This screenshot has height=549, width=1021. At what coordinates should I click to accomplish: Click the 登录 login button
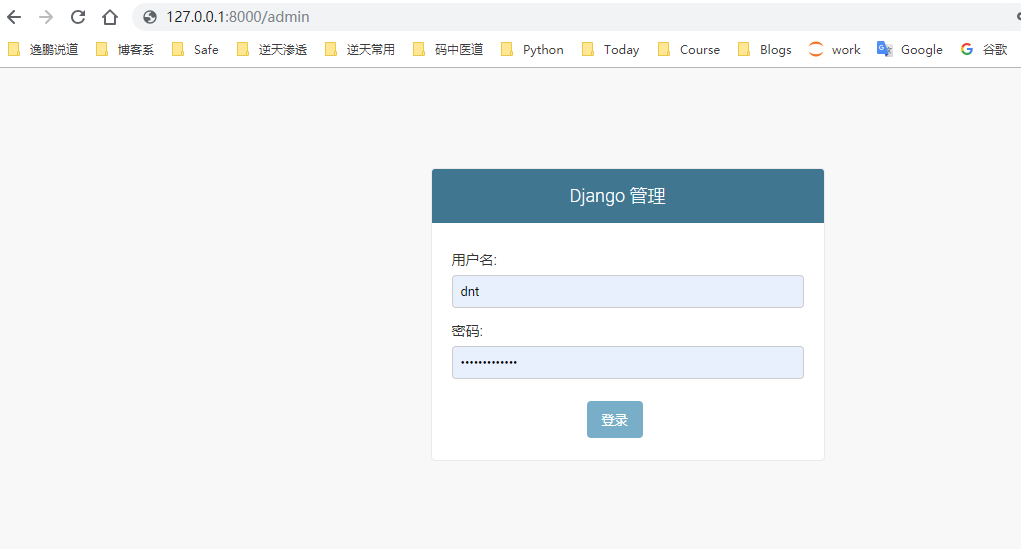click(x=615, y=419)
